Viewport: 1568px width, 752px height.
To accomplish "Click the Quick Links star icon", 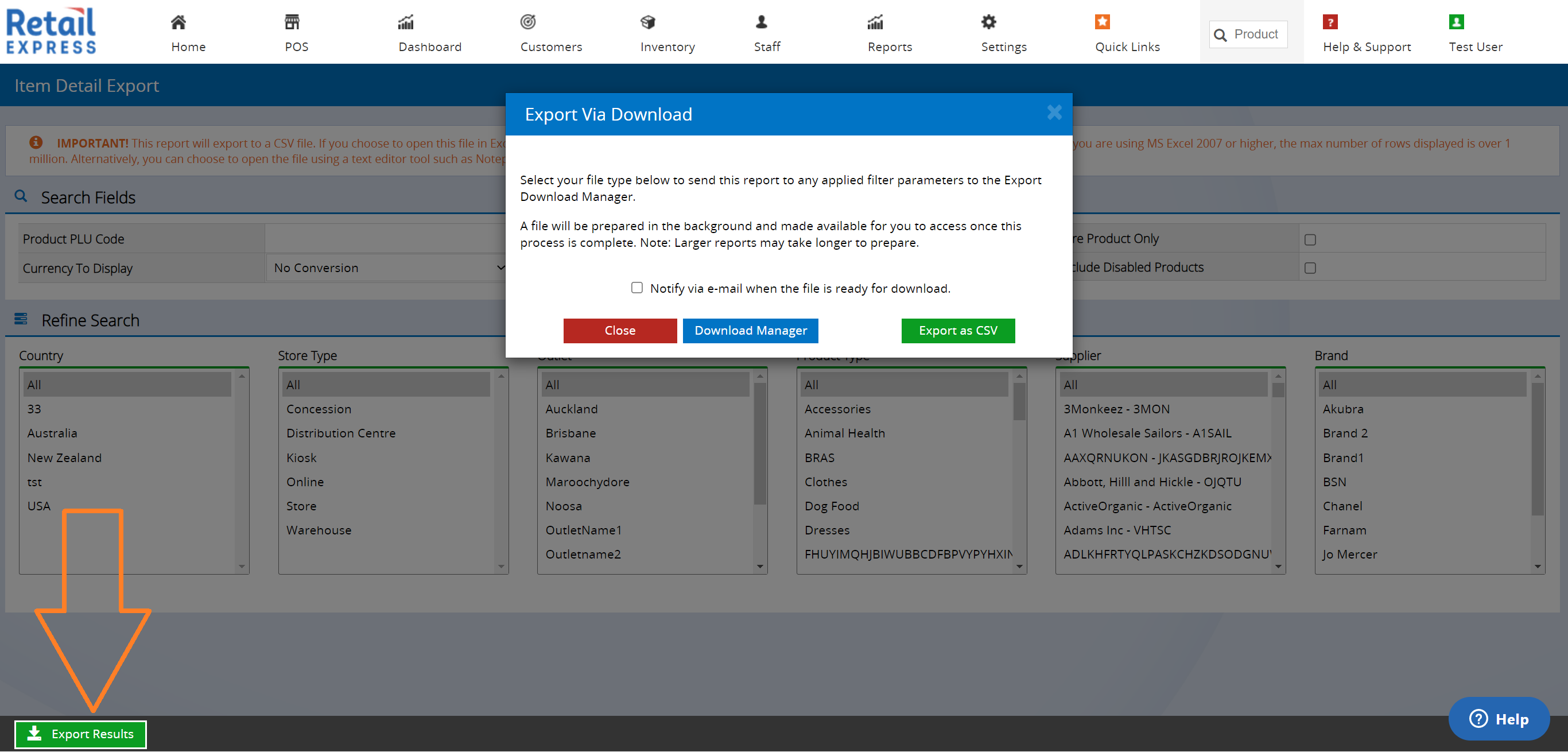I will (1103, 22).
